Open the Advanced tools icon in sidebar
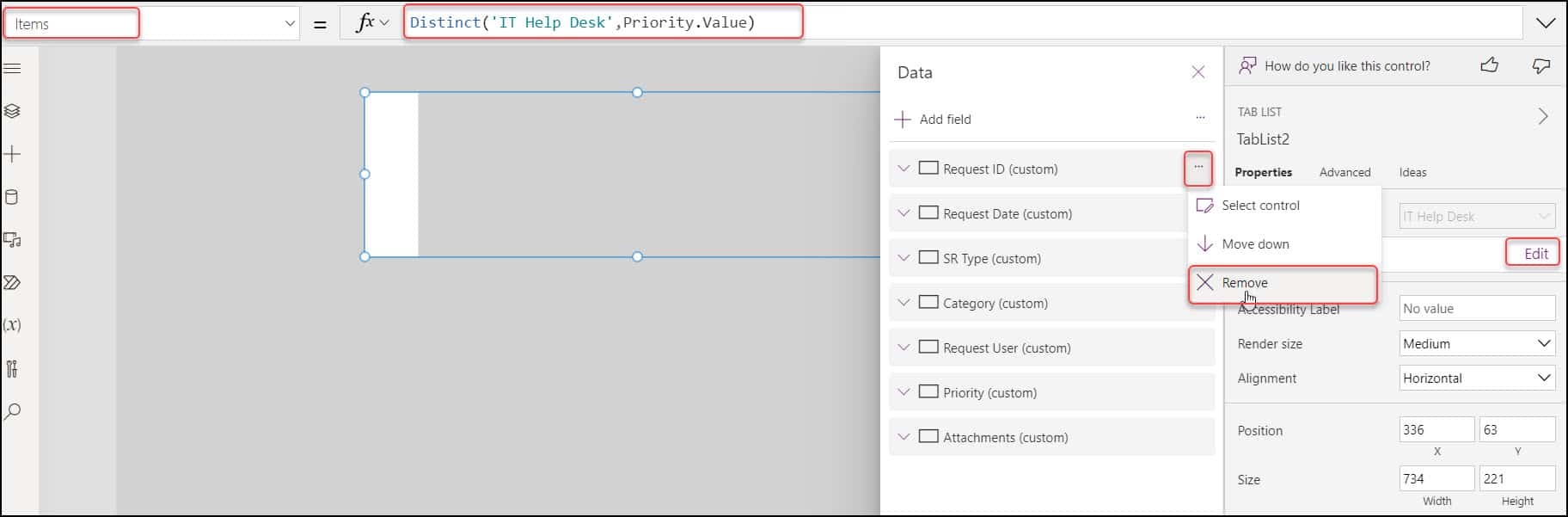The width and height of the screenshot is (1568, 517). coord(12,368)
